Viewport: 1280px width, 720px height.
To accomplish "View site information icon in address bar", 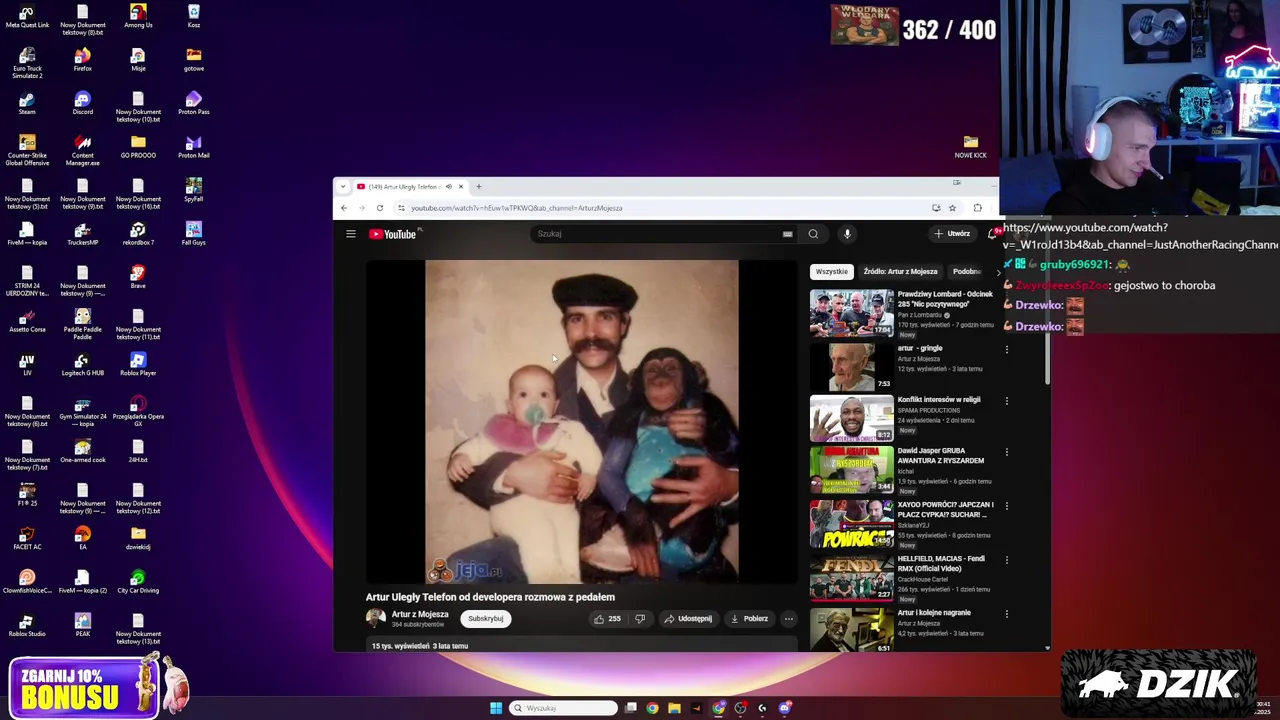I will coord(401,208).
